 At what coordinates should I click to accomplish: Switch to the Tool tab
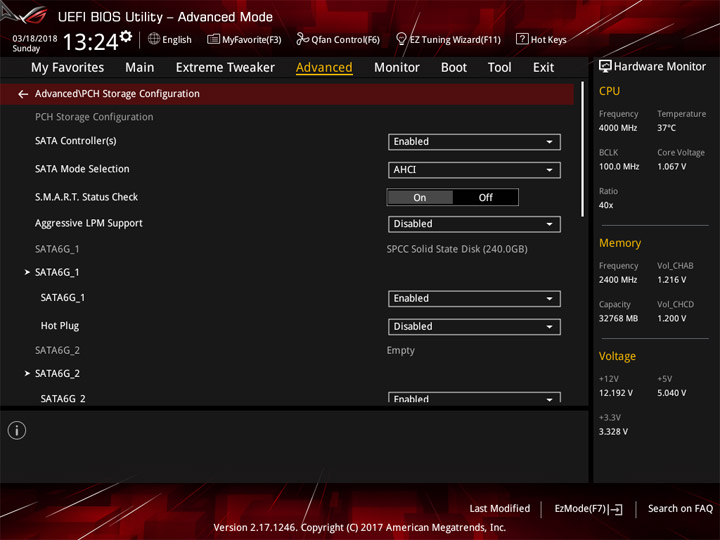[499, 68]
